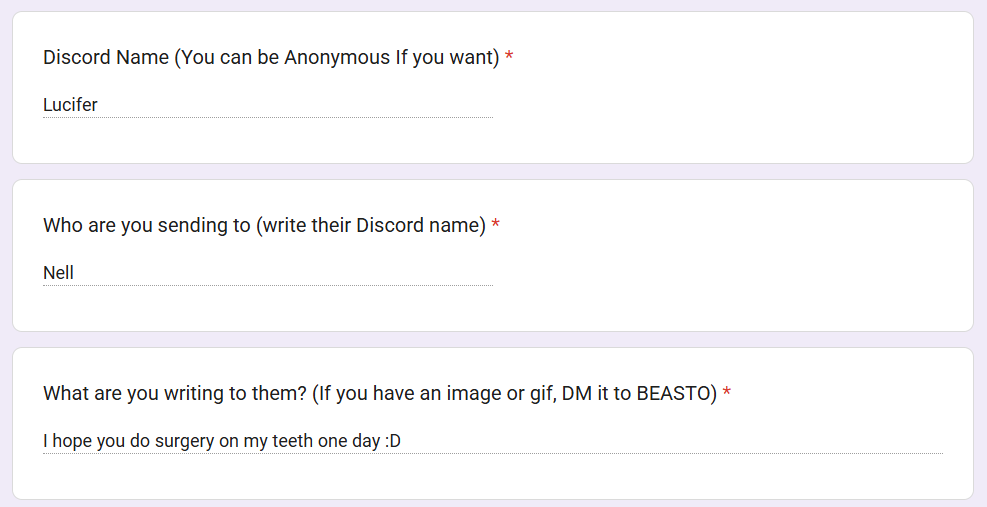The image size is (987, 507).
Task: Click the required asterisk beside Discord Name question
Action: pyautogui.click(x=509, y=58)
